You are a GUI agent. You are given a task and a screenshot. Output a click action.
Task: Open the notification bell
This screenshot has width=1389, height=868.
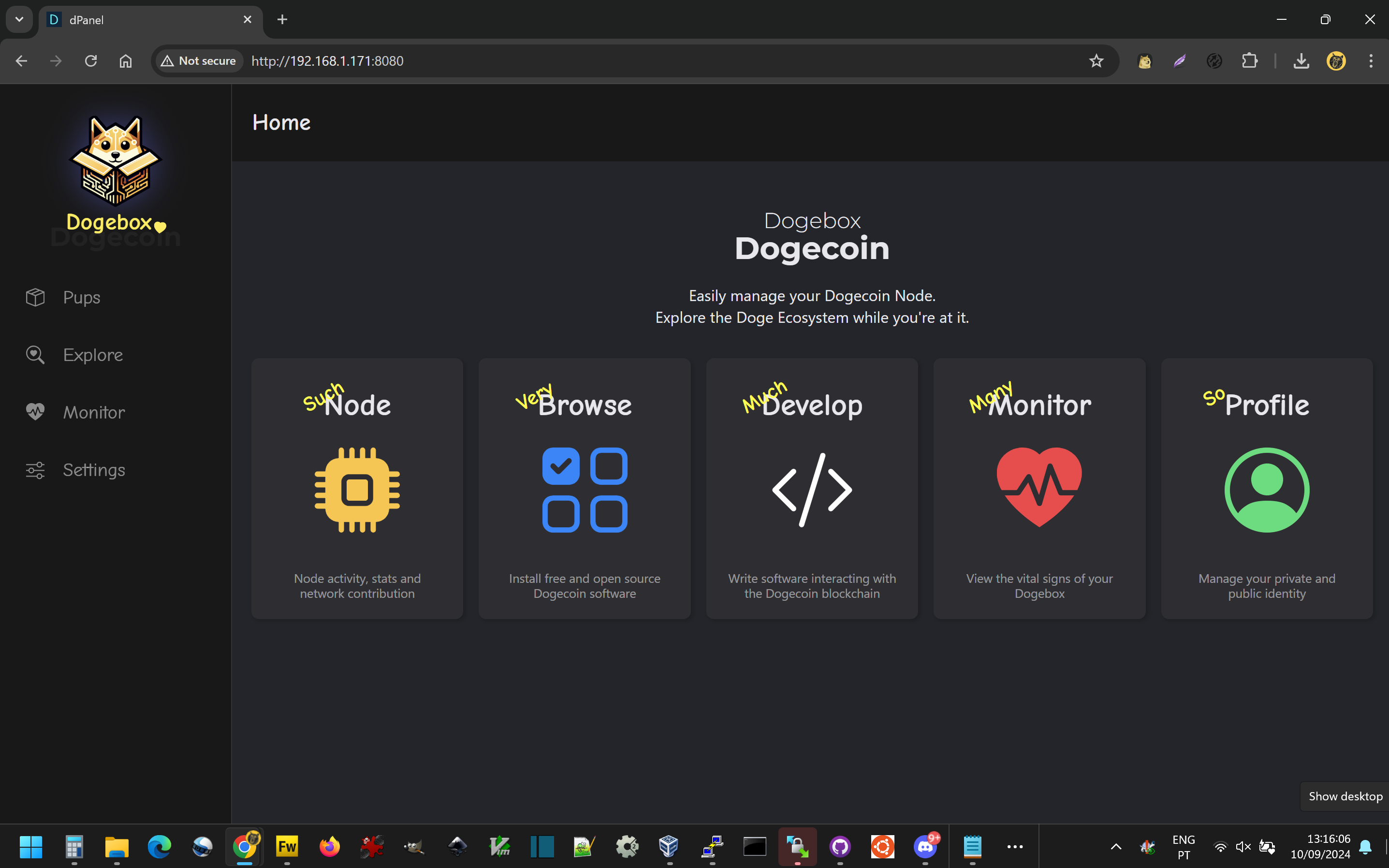(1366, 846)
